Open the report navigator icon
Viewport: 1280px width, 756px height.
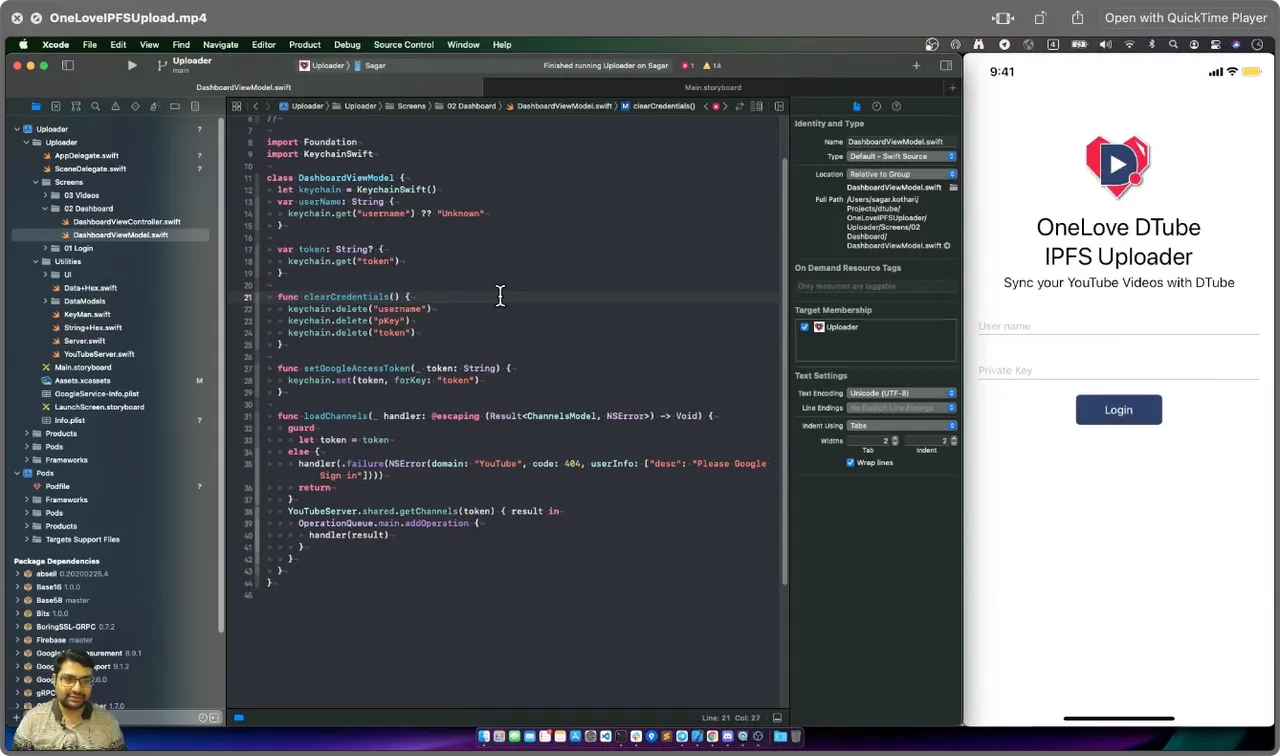click(x=195, y=106)
